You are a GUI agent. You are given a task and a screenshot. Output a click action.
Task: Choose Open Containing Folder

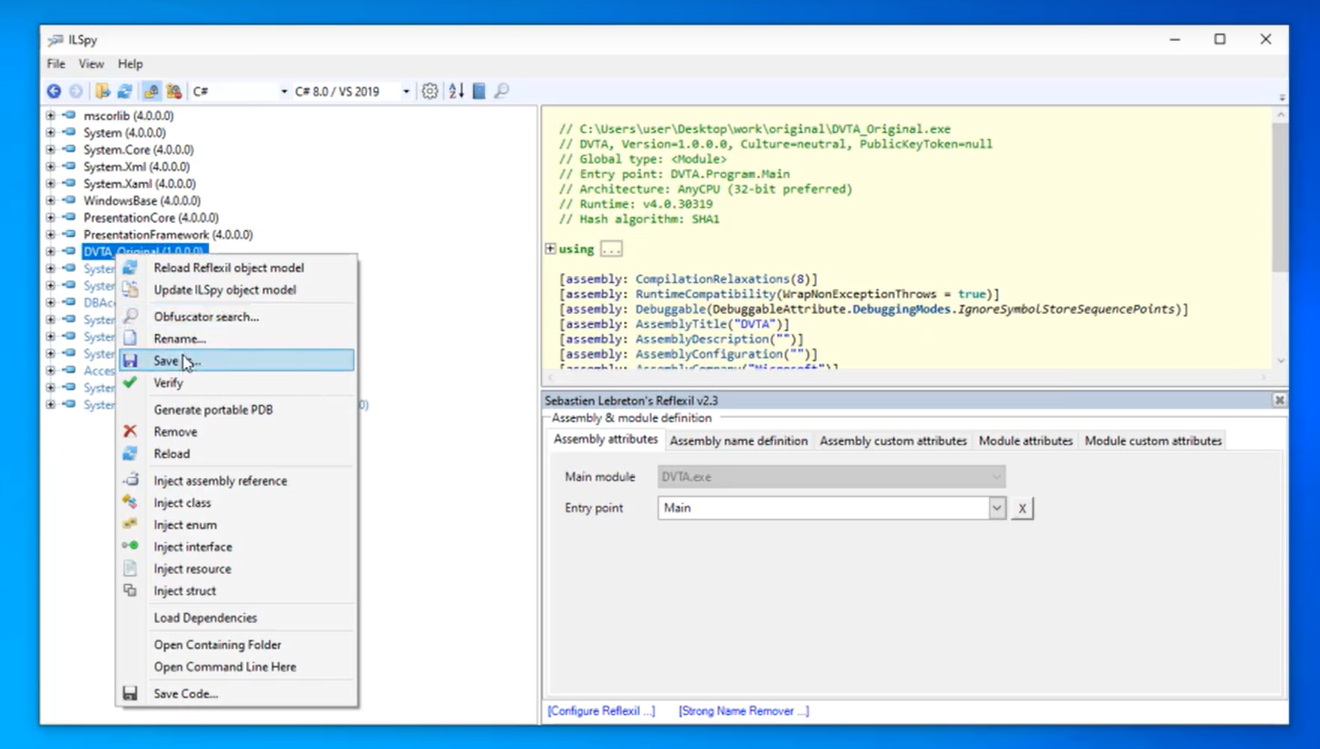coord(236,645)
